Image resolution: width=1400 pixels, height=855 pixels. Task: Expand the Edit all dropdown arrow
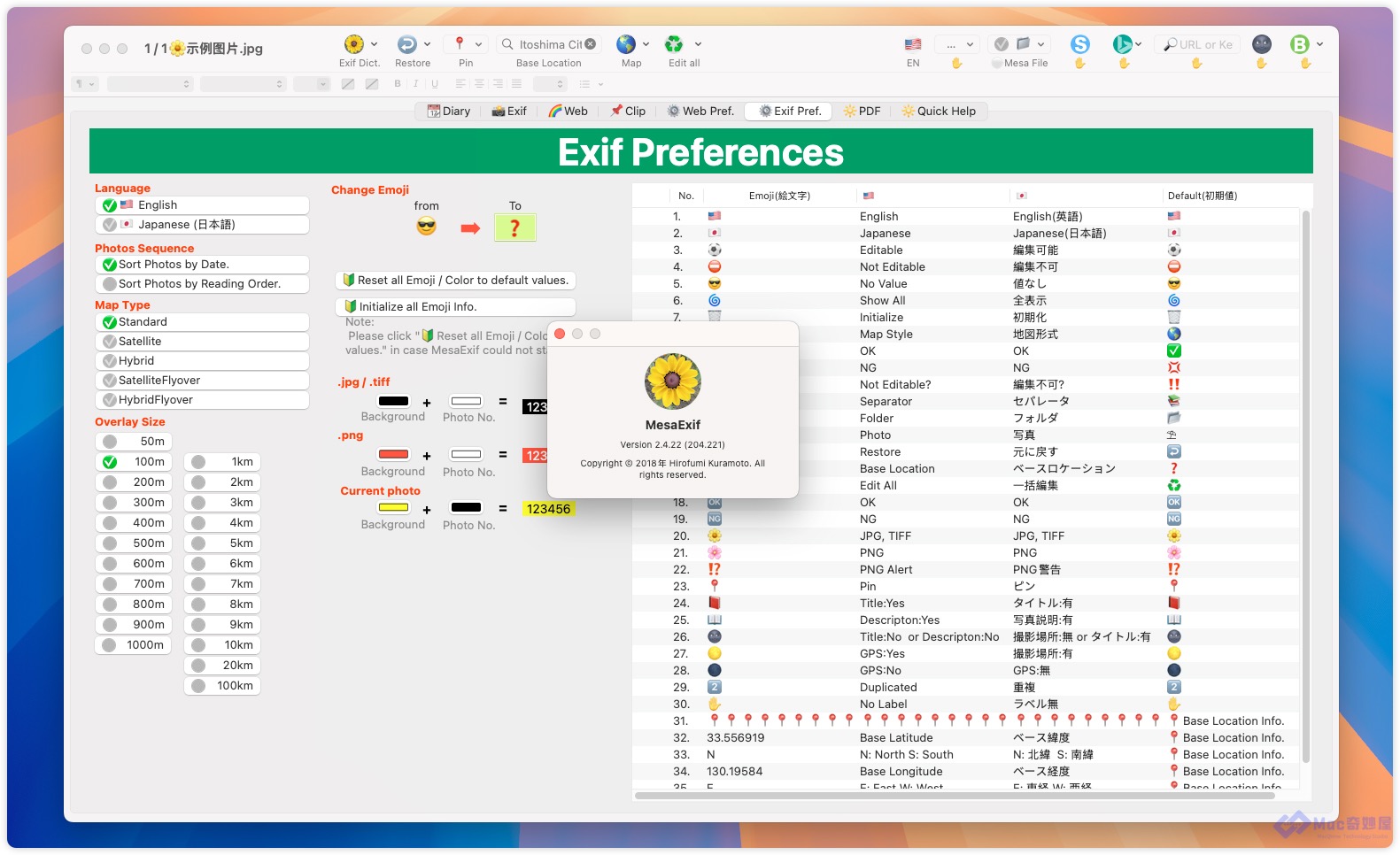(x=698, y=44)
